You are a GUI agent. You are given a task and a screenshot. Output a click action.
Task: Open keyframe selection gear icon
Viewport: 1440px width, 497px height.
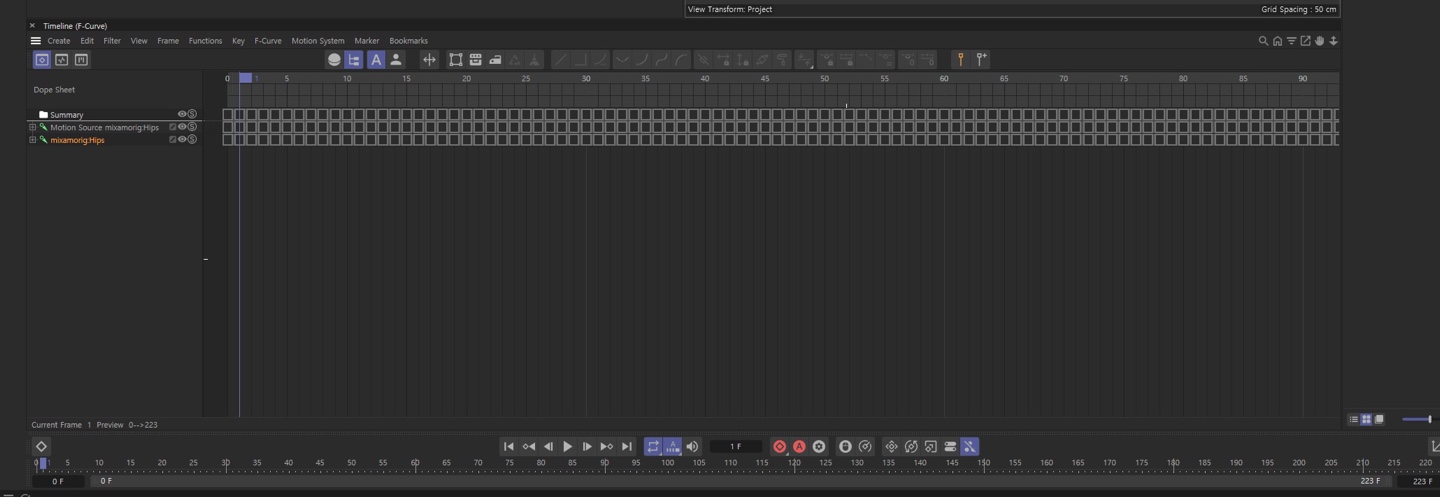[x=819, y=447]
